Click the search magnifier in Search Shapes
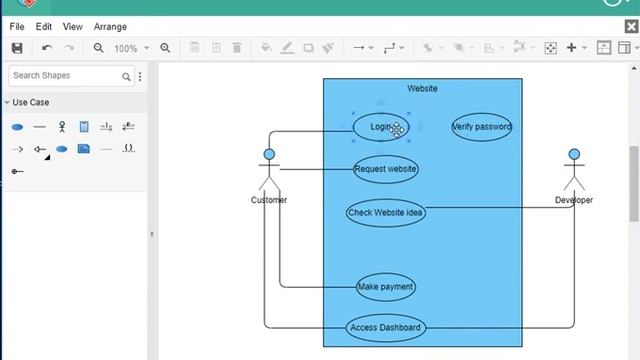 tap(126, 76)
